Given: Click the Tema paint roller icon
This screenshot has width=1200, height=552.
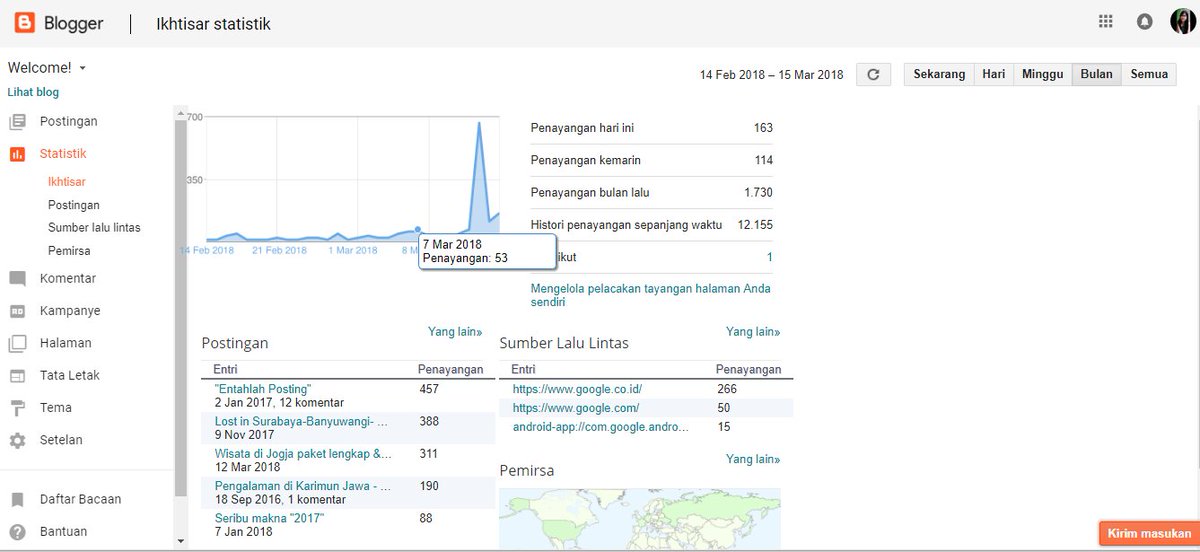Looking at the screenshot, I should (x=17, y=408).
